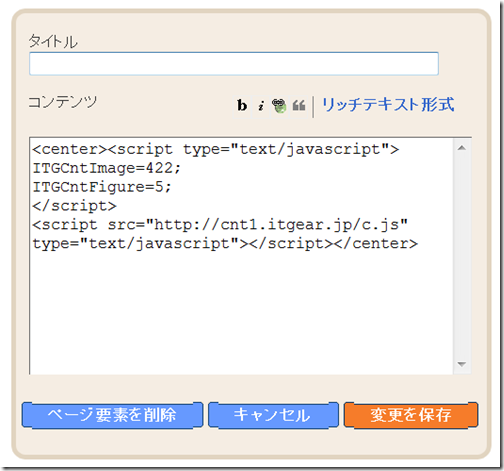This screenshot has height=471, width=504.
Task: Insert a blockquote with the quote icon
Action: [299, 106]
